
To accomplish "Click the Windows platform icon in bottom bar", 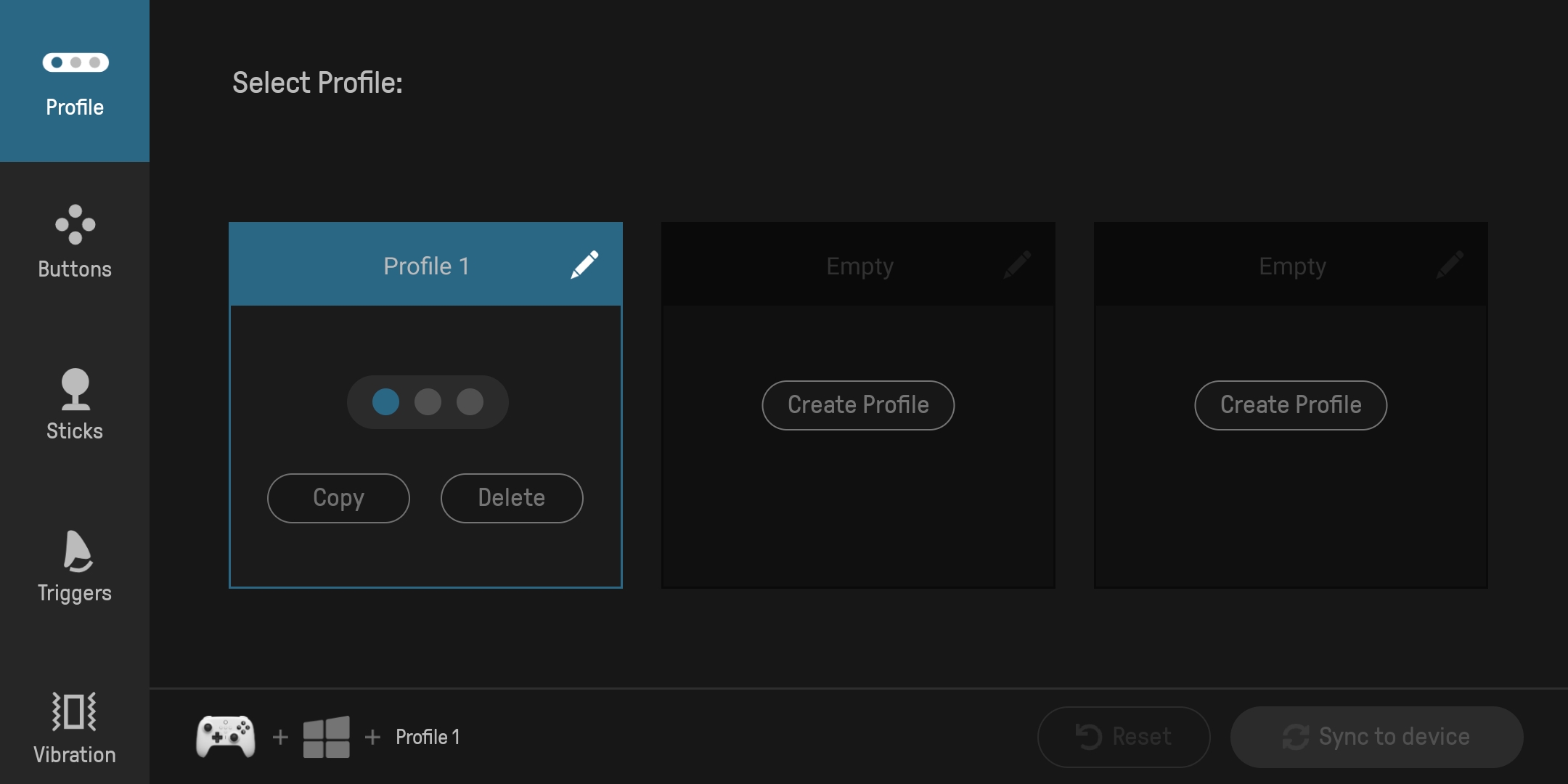I will coord(326,737).
